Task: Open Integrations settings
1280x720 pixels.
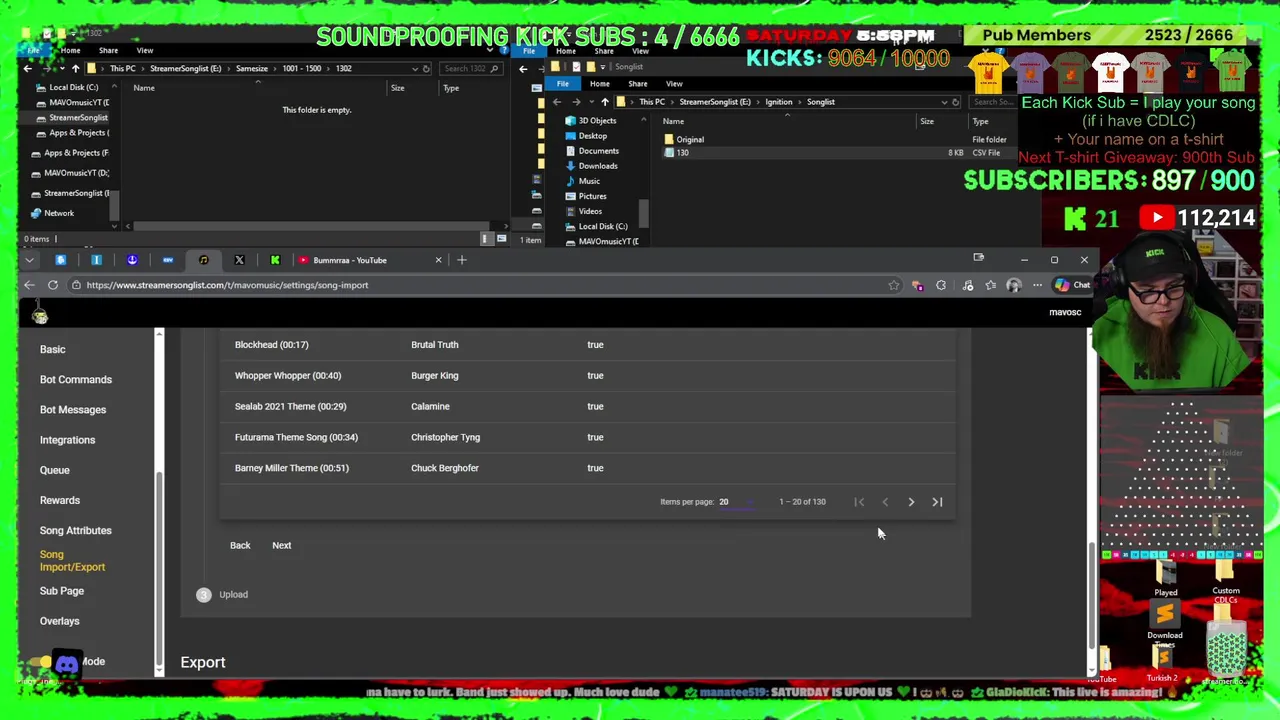Action: point(67,440)
